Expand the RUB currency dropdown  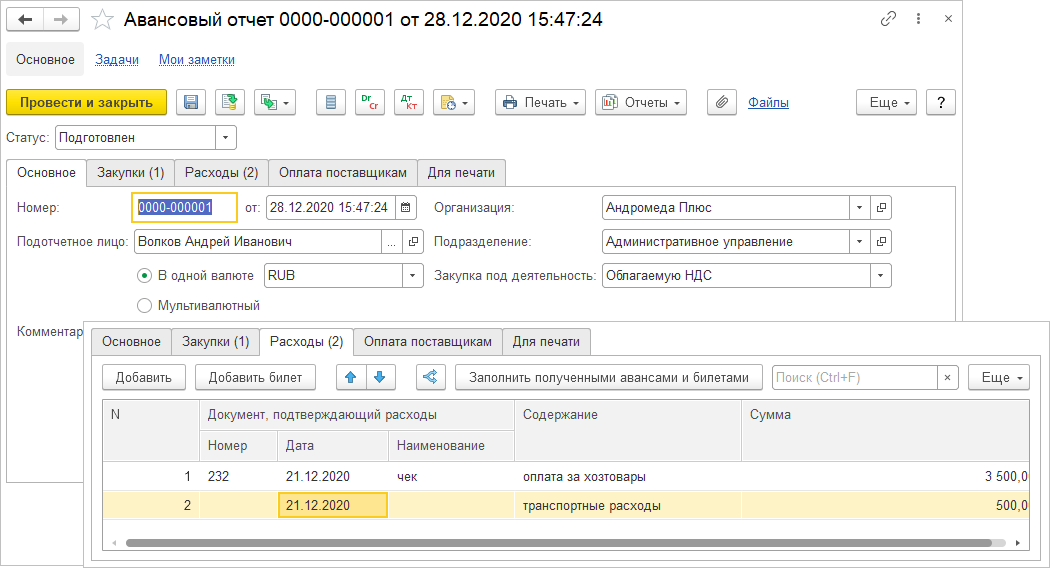click(x=412, y=276)
